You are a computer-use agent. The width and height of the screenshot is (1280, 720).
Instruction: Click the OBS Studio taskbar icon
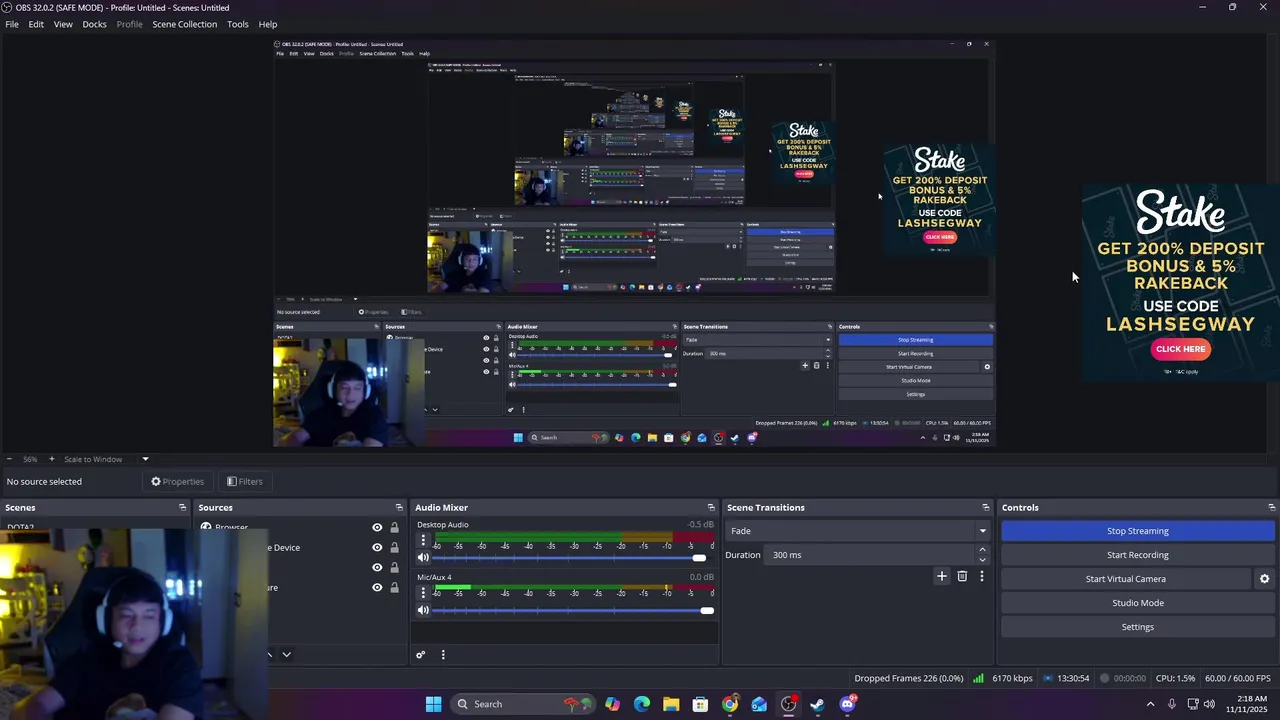coord(788,704)
